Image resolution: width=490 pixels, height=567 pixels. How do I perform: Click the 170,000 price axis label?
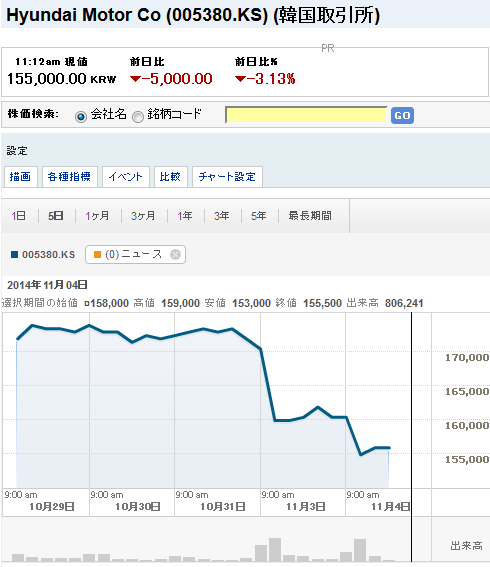467,358
